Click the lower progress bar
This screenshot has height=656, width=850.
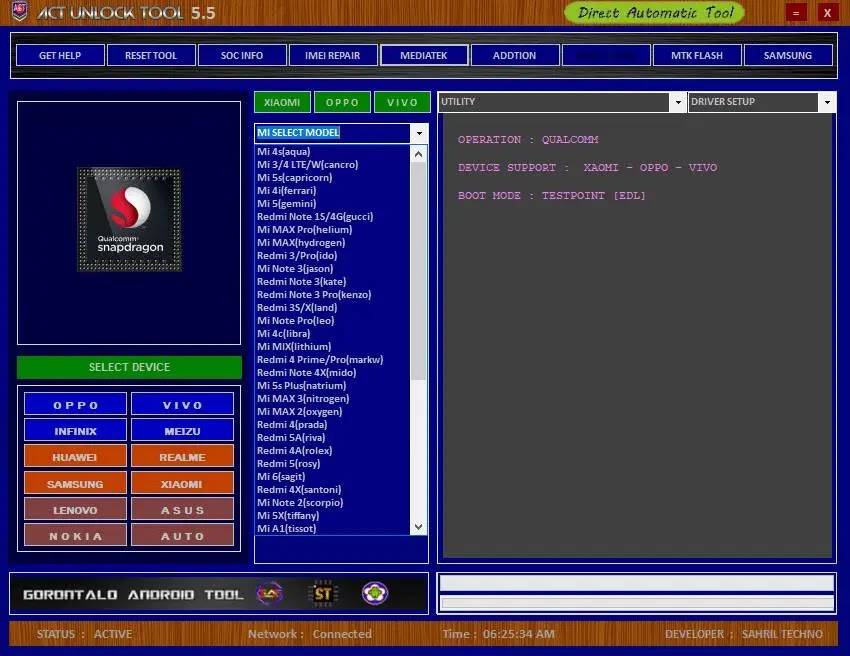click(637, 603)
